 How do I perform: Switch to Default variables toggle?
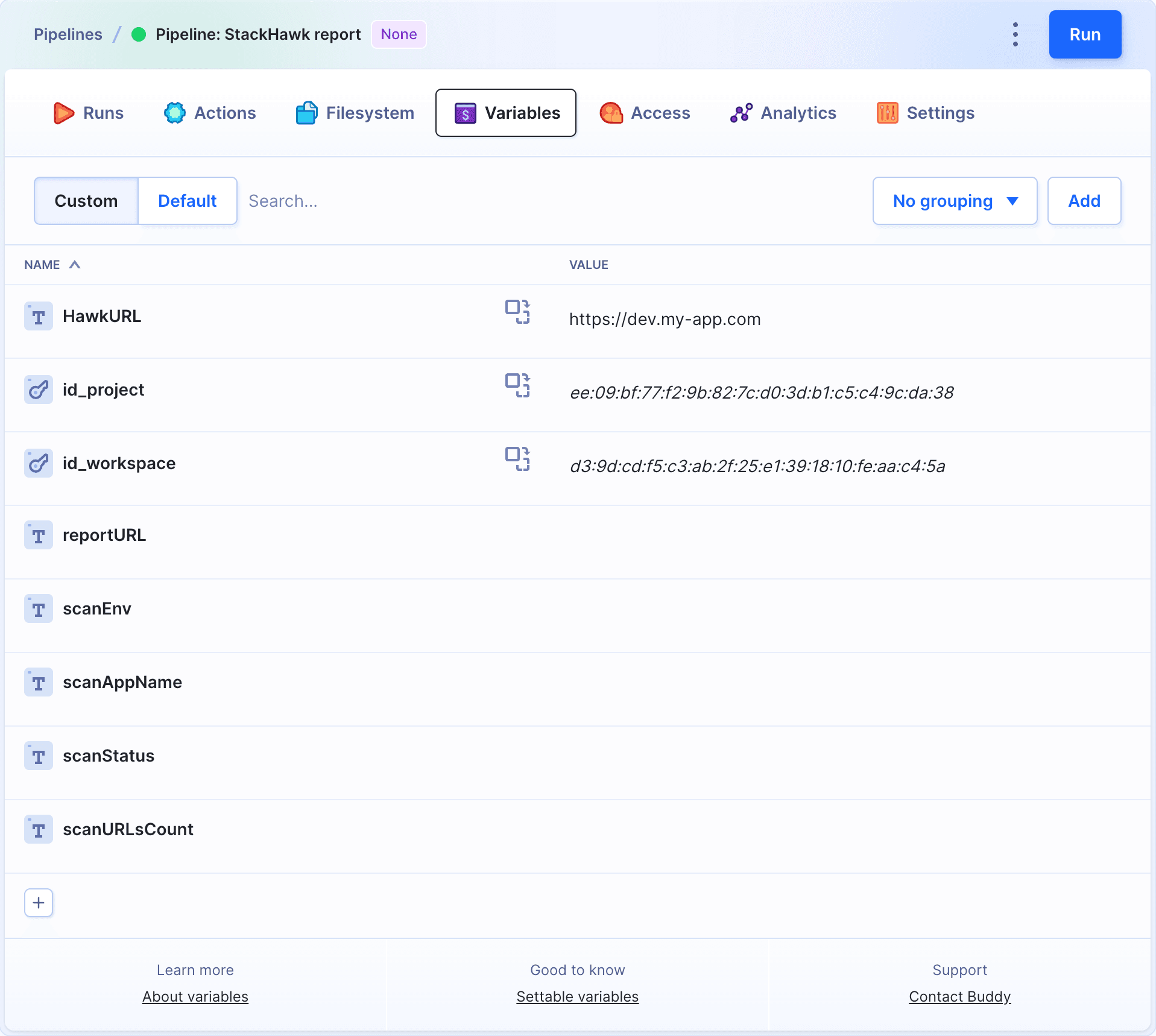pos(188,201)
